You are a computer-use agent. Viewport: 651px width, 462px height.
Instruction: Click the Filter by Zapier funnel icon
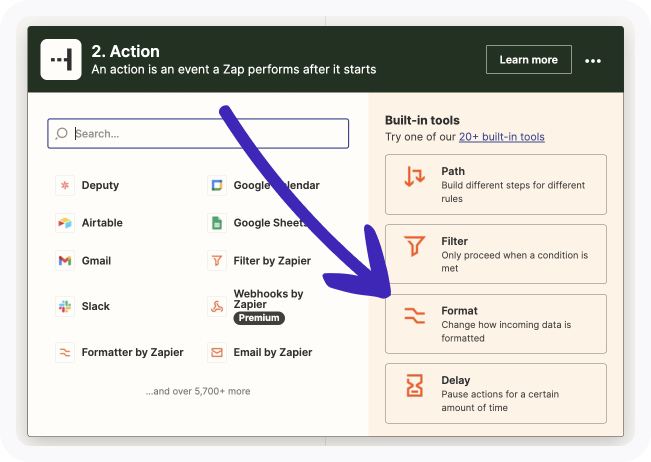tap(216, 261)
